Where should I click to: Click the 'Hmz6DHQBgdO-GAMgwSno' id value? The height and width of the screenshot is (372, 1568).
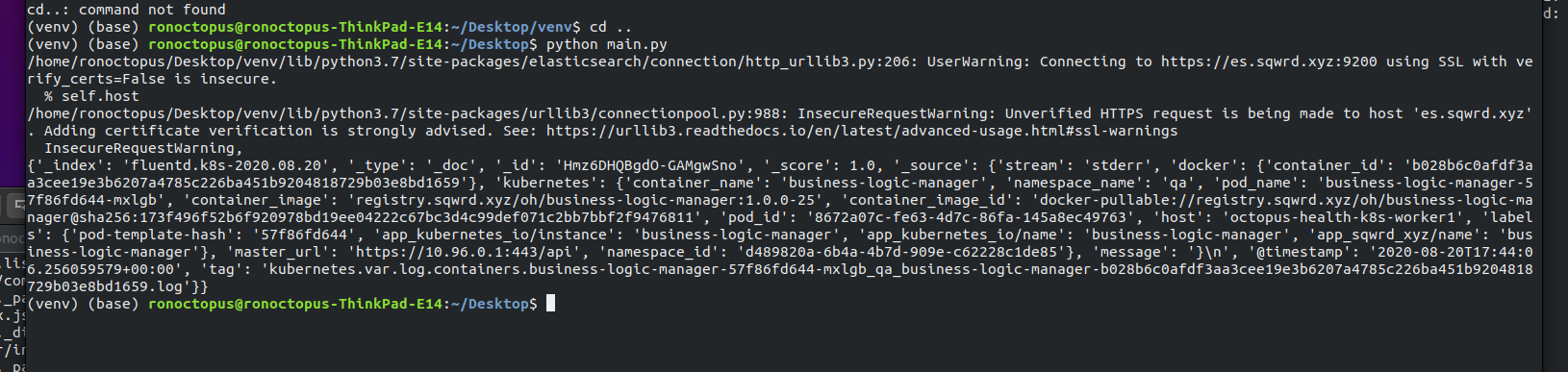(650, 165)
